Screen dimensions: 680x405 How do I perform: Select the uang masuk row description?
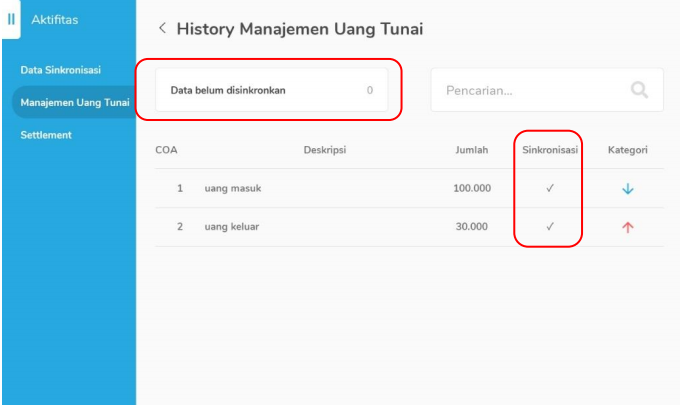[233, 189]
